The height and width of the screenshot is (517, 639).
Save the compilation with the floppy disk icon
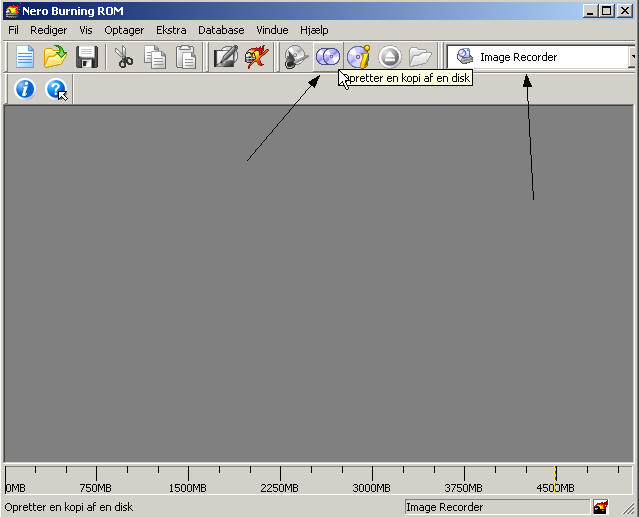pos(87,57)
